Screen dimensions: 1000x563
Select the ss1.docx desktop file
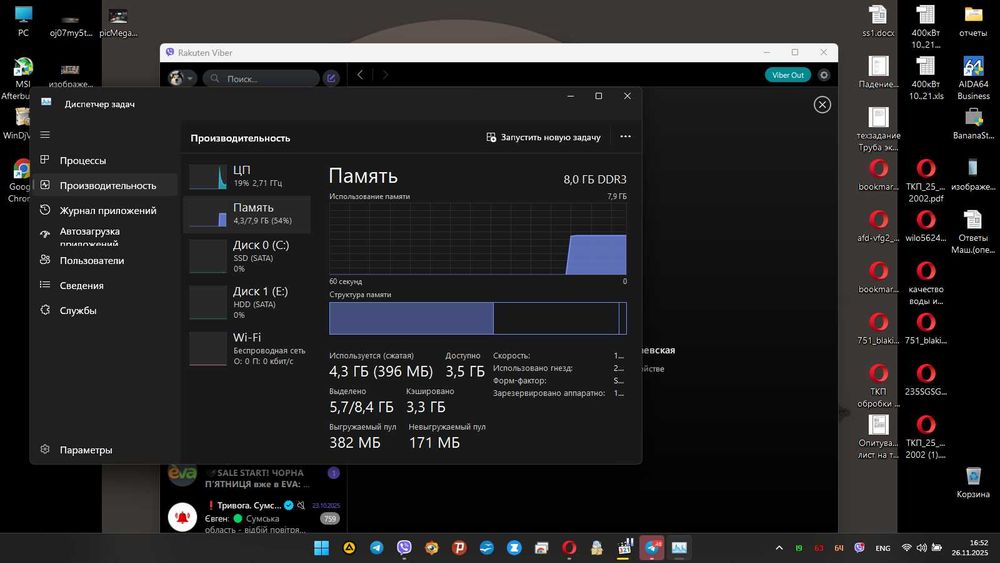pyautogui.click(x=878, y=21)
